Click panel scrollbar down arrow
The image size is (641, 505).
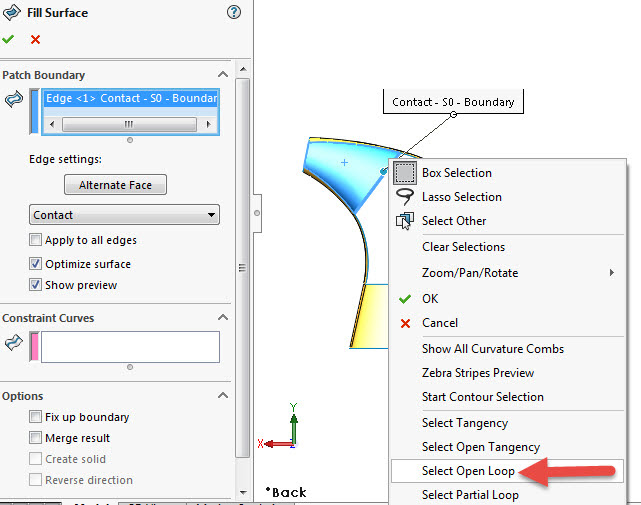243,492
